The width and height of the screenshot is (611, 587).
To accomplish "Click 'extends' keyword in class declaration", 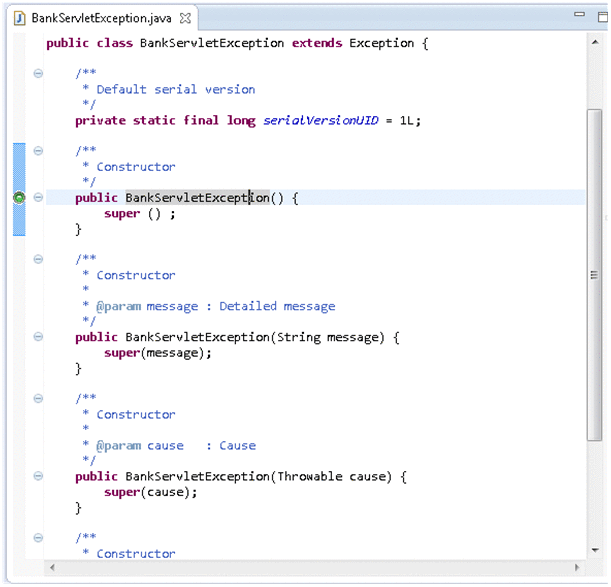I will [x=317, y=43].
